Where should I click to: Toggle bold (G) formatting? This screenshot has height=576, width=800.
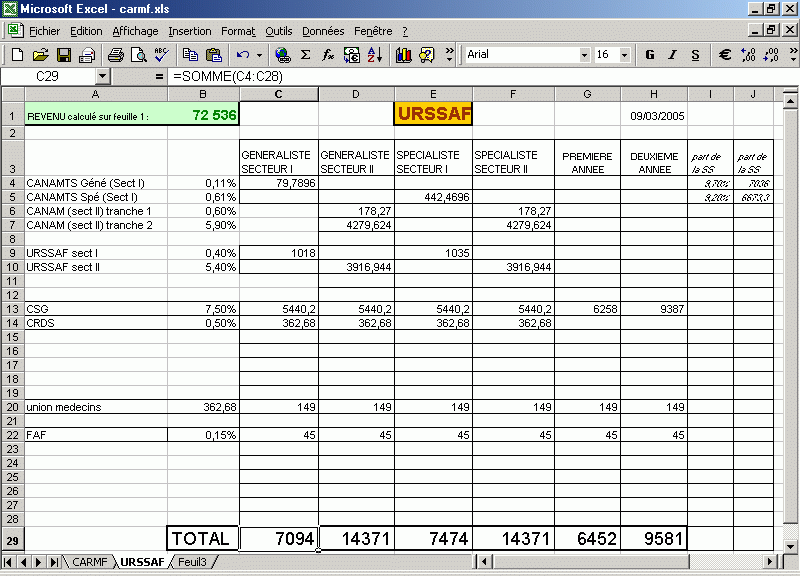[649, 55]
